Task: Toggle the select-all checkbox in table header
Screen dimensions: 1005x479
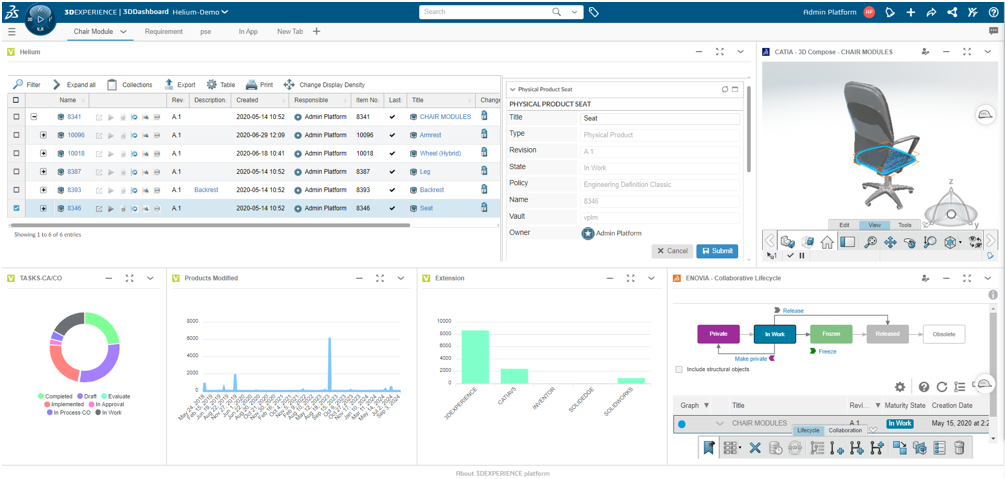Action: click(16, 100)
